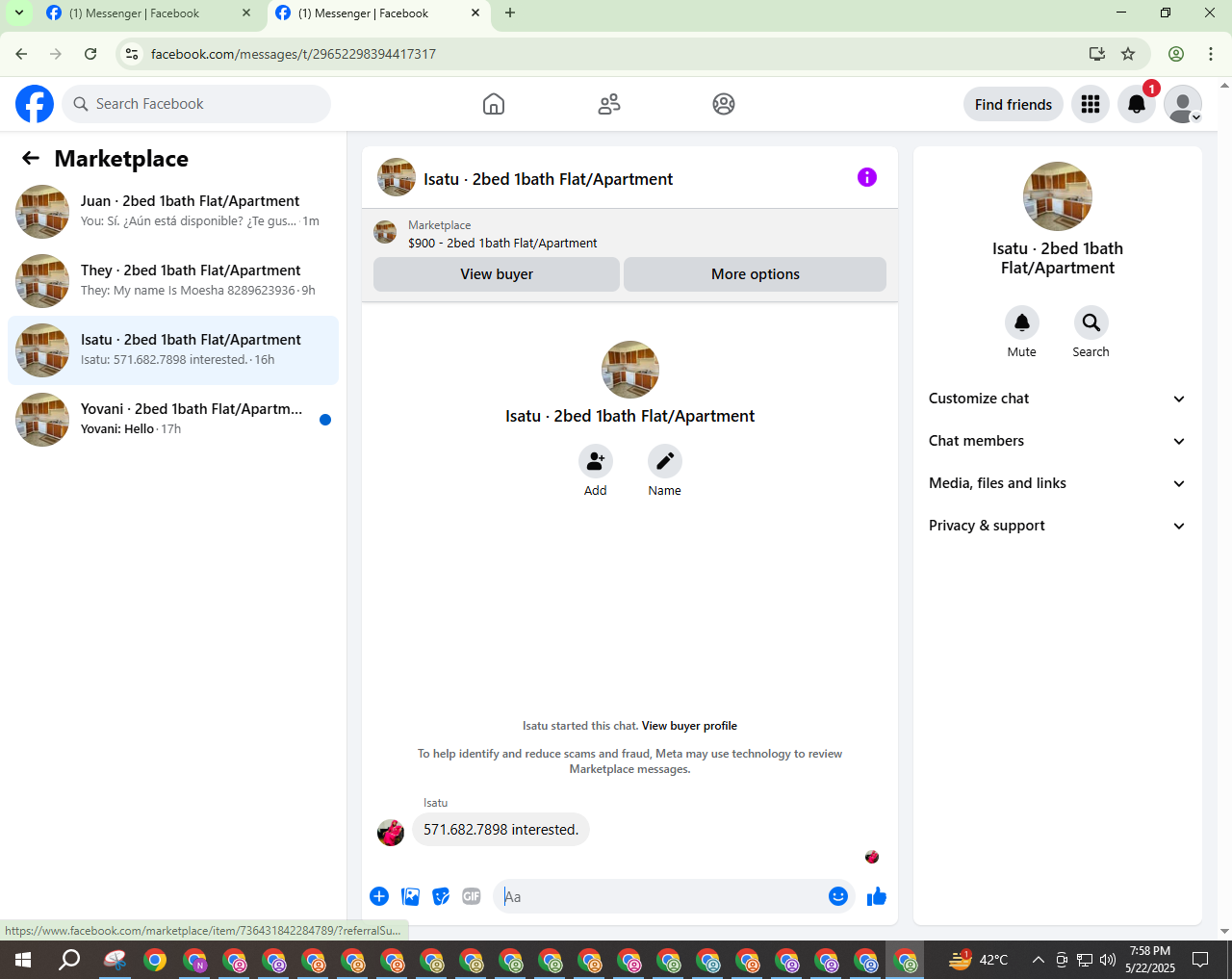Image resolution: width=1232 pixels, height=979 pixels.
Task: Bookmark this page with the star icon
Action: pos(1128,54)
